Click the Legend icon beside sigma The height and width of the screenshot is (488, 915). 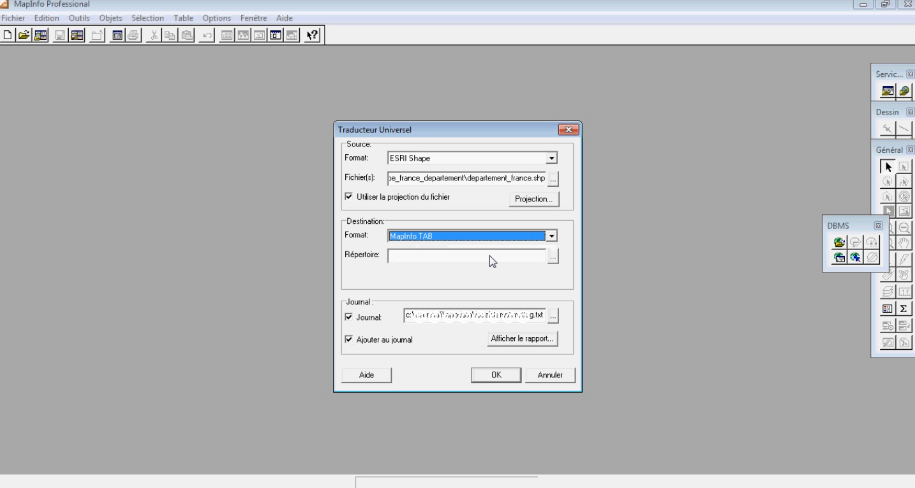pyautogui.click(x=888, y=309)
